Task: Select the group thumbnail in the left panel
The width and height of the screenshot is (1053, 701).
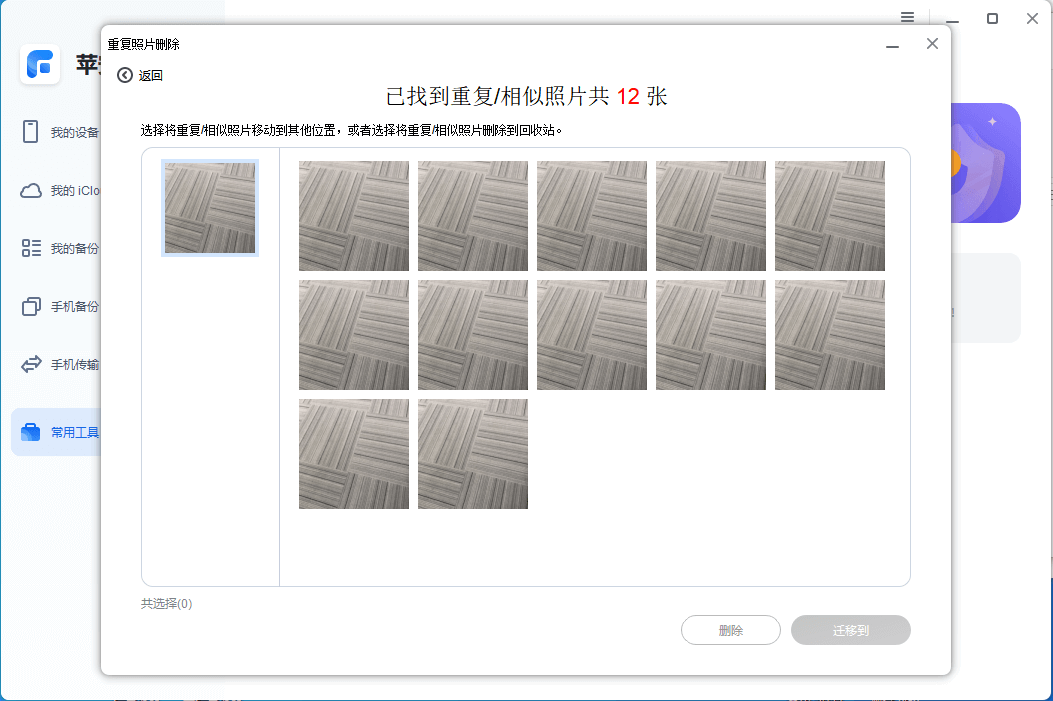Action: point(209,208)
